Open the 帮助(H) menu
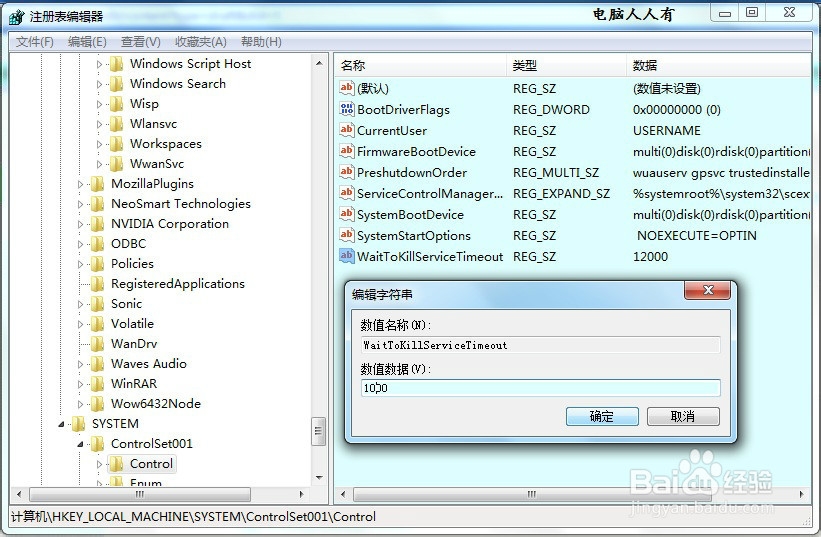Viewport: 821px width, 537px height. click(x=261, y=42)
